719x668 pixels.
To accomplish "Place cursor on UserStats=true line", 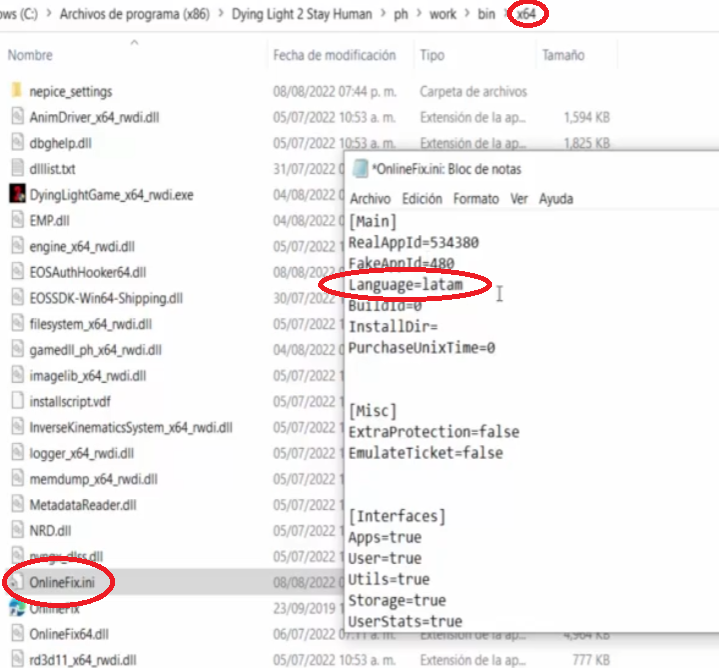I will click(x=405, y=622).
